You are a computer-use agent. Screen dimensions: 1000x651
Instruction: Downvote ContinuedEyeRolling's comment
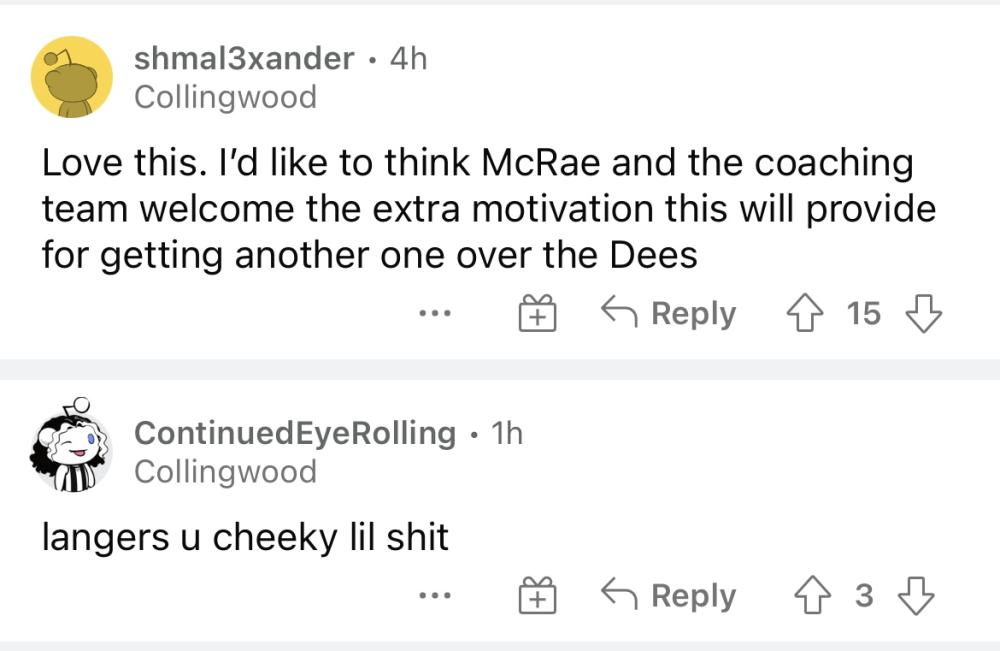[915, 596]
